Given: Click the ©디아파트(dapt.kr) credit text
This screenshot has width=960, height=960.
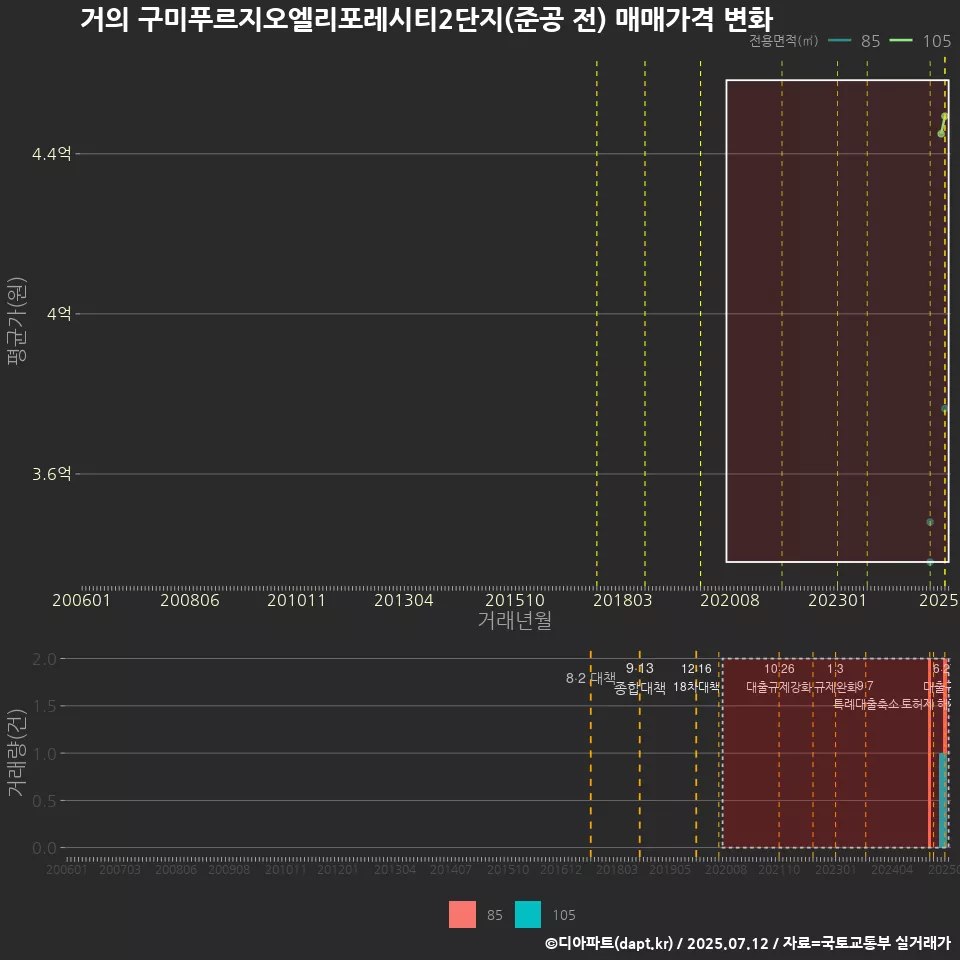Looking at the screenshot, I should click(x=609, y=943).
